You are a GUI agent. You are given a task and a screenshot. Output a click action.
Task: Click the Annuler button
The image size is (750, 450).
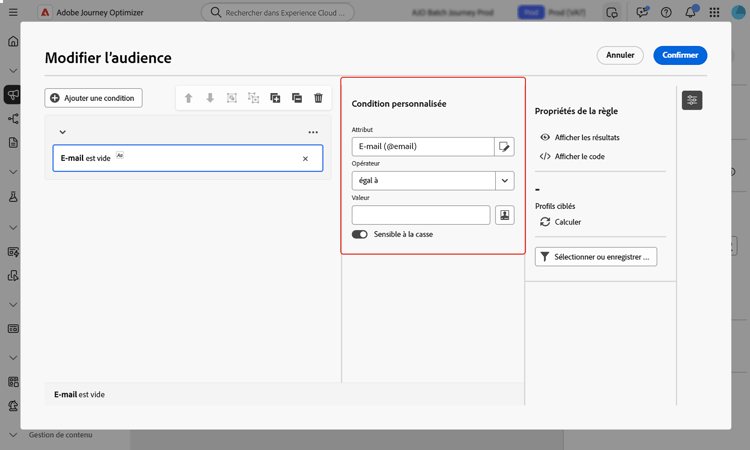pos(620,55)
